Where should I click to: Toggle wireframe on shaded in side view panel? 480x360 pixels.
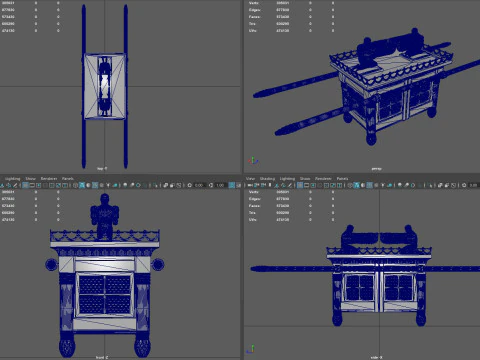click(369, 185)
